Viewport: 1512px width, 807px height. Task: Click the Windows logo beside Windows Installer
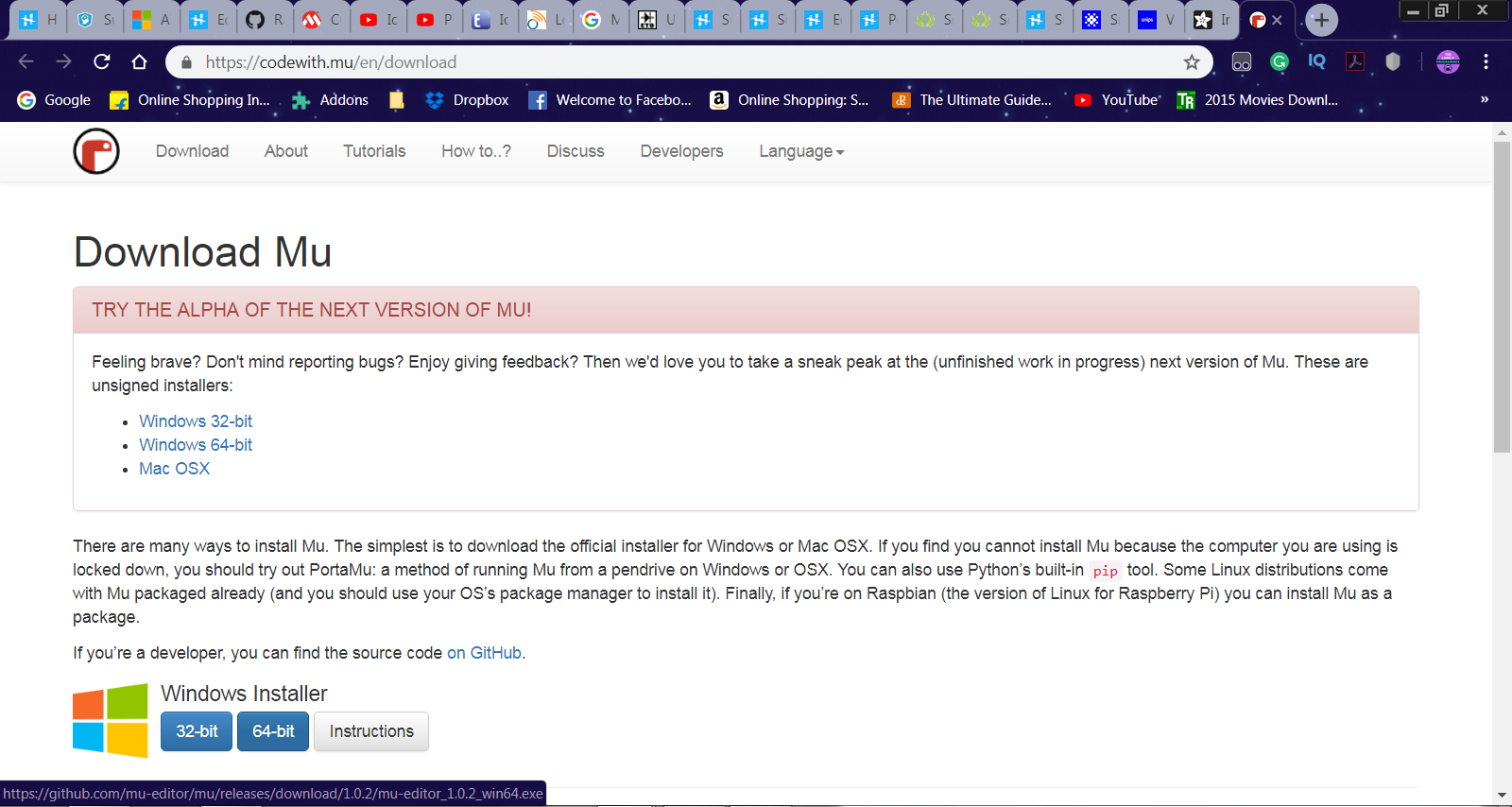point(111,720)
